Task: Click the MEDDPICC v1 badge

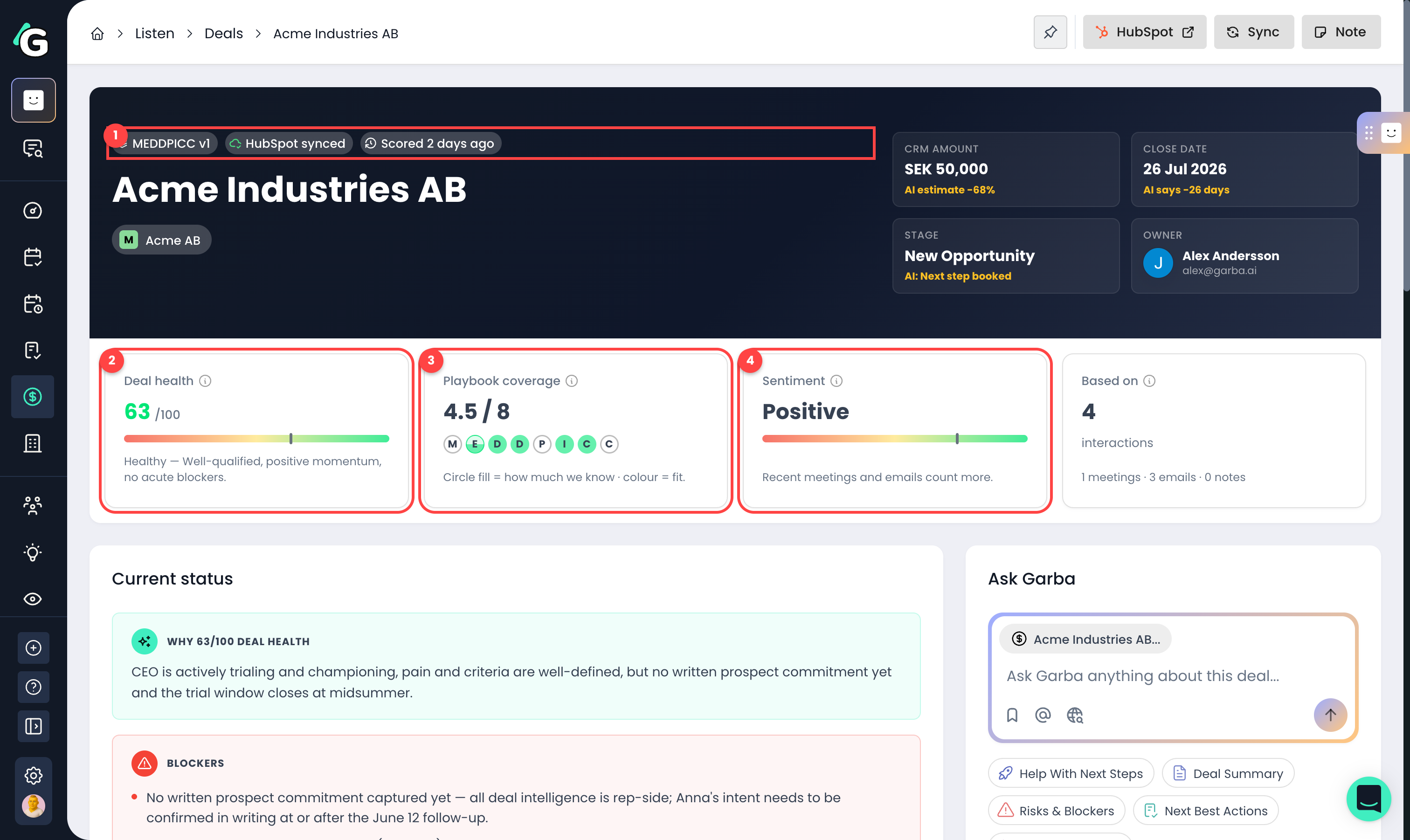Action: pyautogui.click(x=165, y=143)
